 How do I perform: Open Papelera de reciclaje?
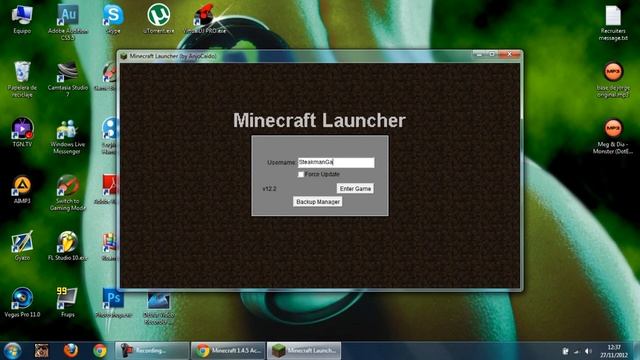tap(22, 79)
